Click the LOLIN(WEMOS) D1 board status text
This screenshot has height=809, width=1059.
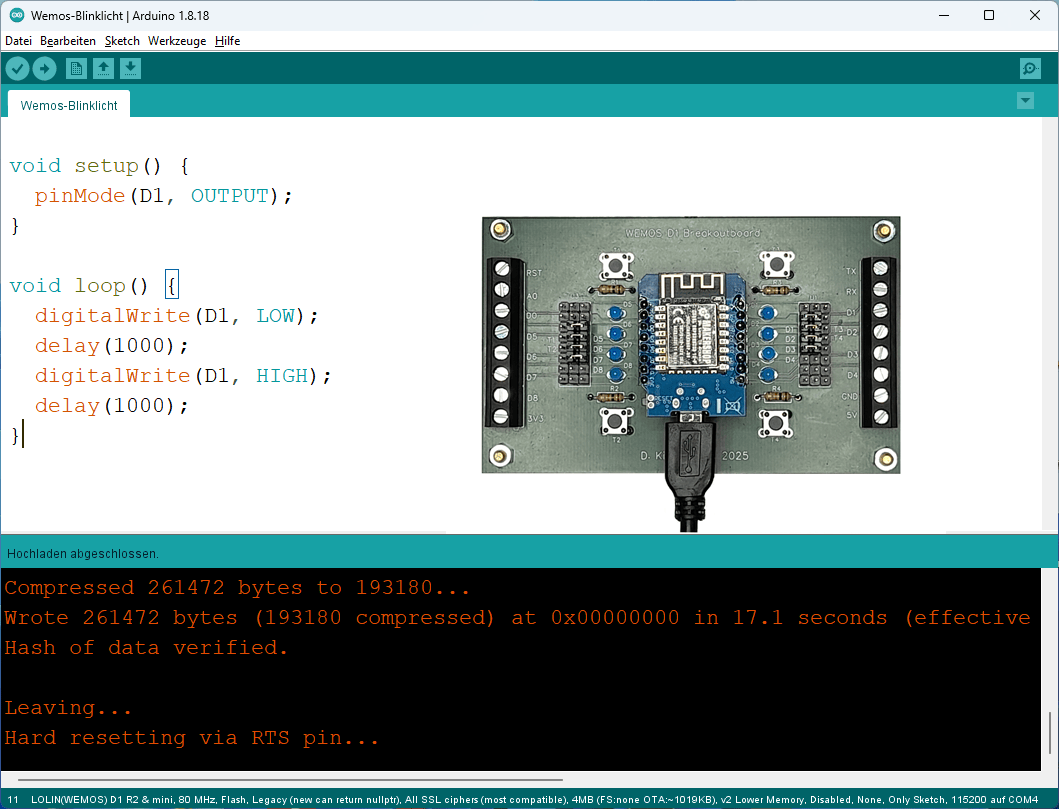click(x=534, y=800)
